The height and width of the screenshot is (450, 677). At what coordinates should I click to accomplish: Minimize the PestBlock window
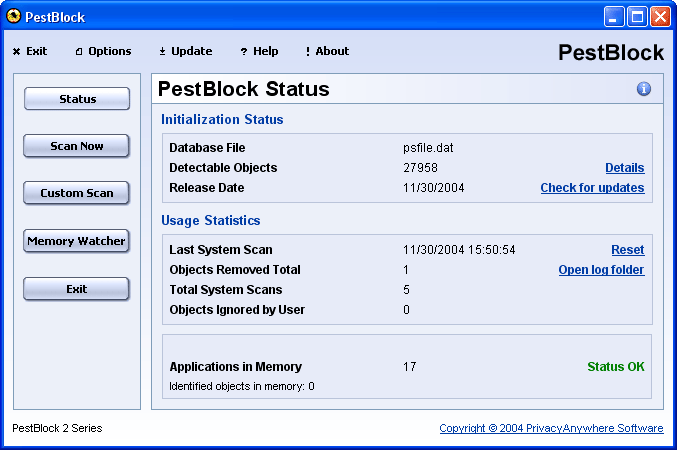point(614,17)
